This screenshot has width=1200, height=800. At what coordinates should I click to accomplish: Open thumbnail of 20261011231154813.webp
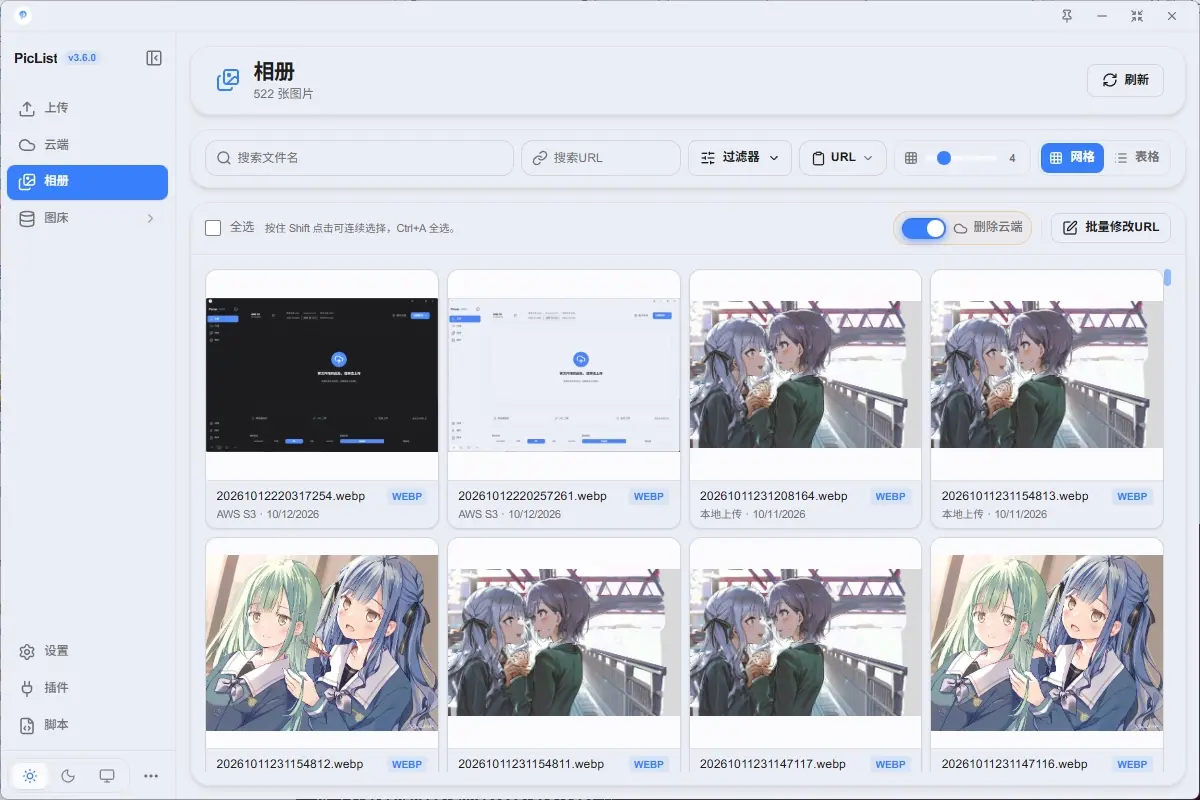(1047, 375)
